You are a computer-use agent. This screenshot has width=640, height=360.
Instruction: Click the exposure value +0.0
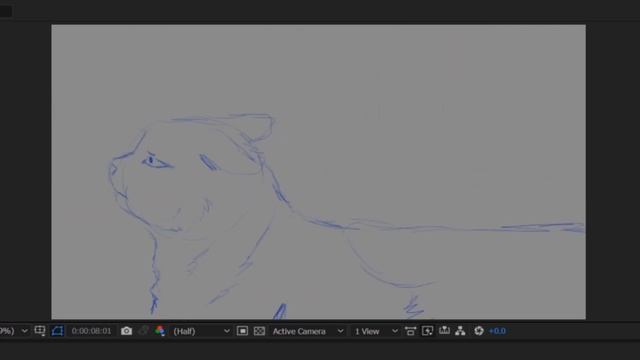tap(497, 331)
